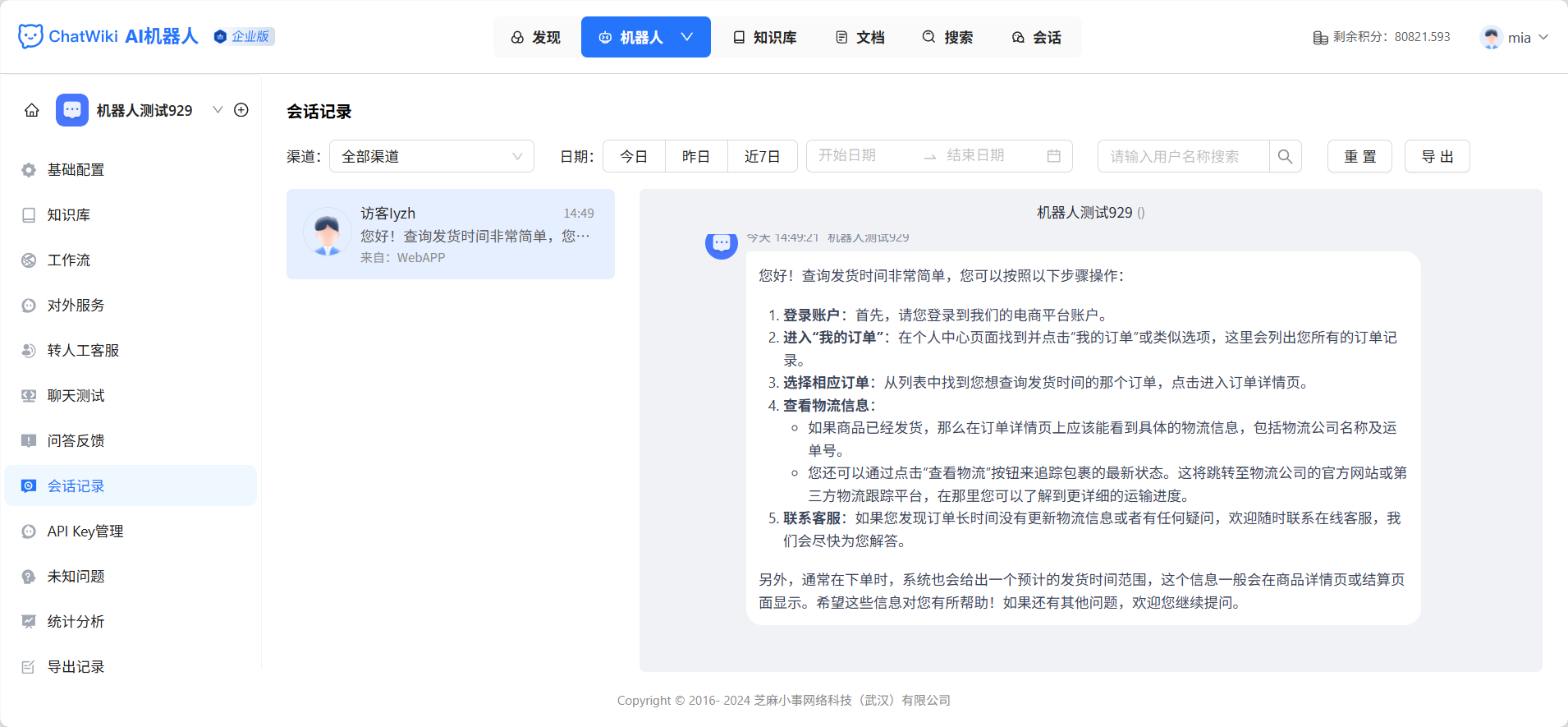Screen dimensions: 1568x727
Task: Click the 聊天测试 sidebar icon
Action: point(29,396)
